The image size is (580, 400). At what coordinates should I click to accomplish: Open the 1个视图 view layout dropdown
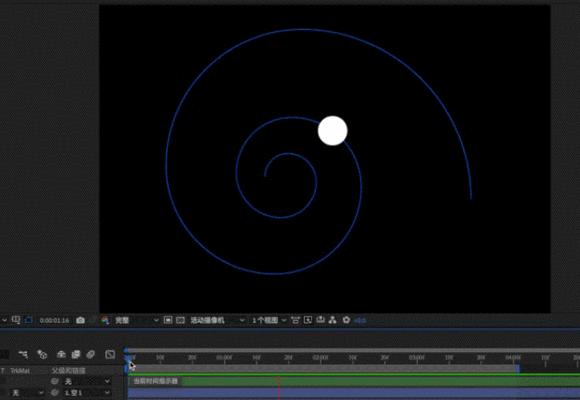click(x=269, y=320)
